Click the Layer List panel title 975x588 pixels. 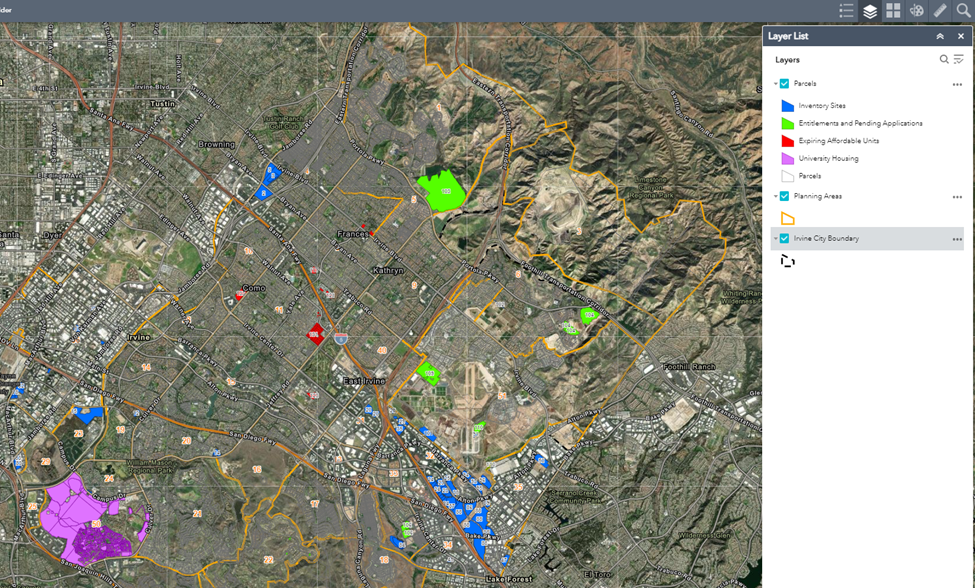788,36
